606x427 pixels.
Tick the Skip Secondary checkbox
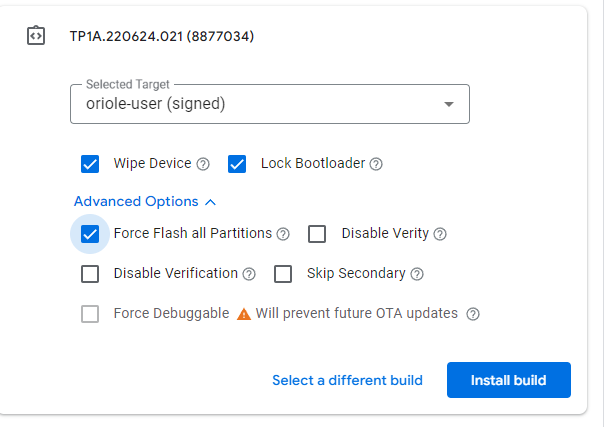283,274
